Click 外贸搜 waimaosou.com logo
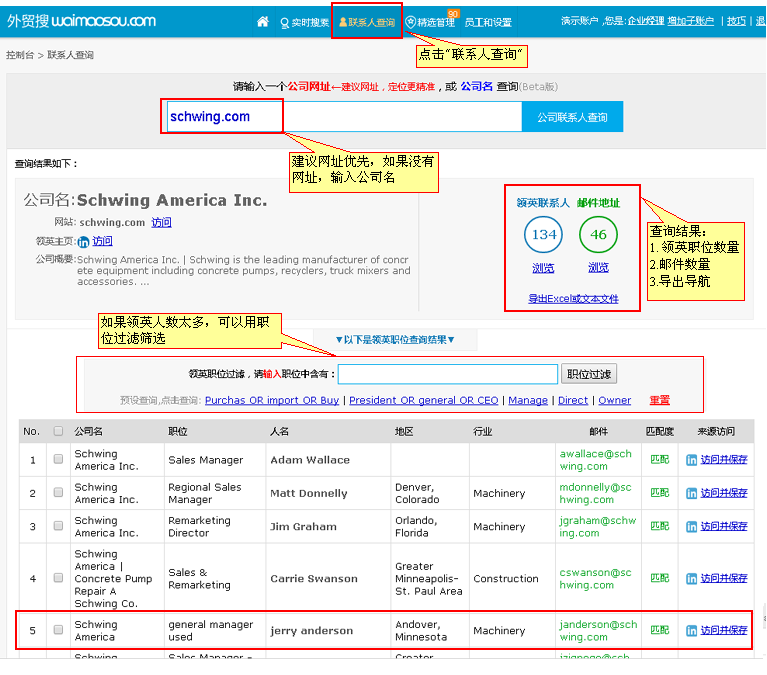Screen dimensions: 767x675 point(81,21)
